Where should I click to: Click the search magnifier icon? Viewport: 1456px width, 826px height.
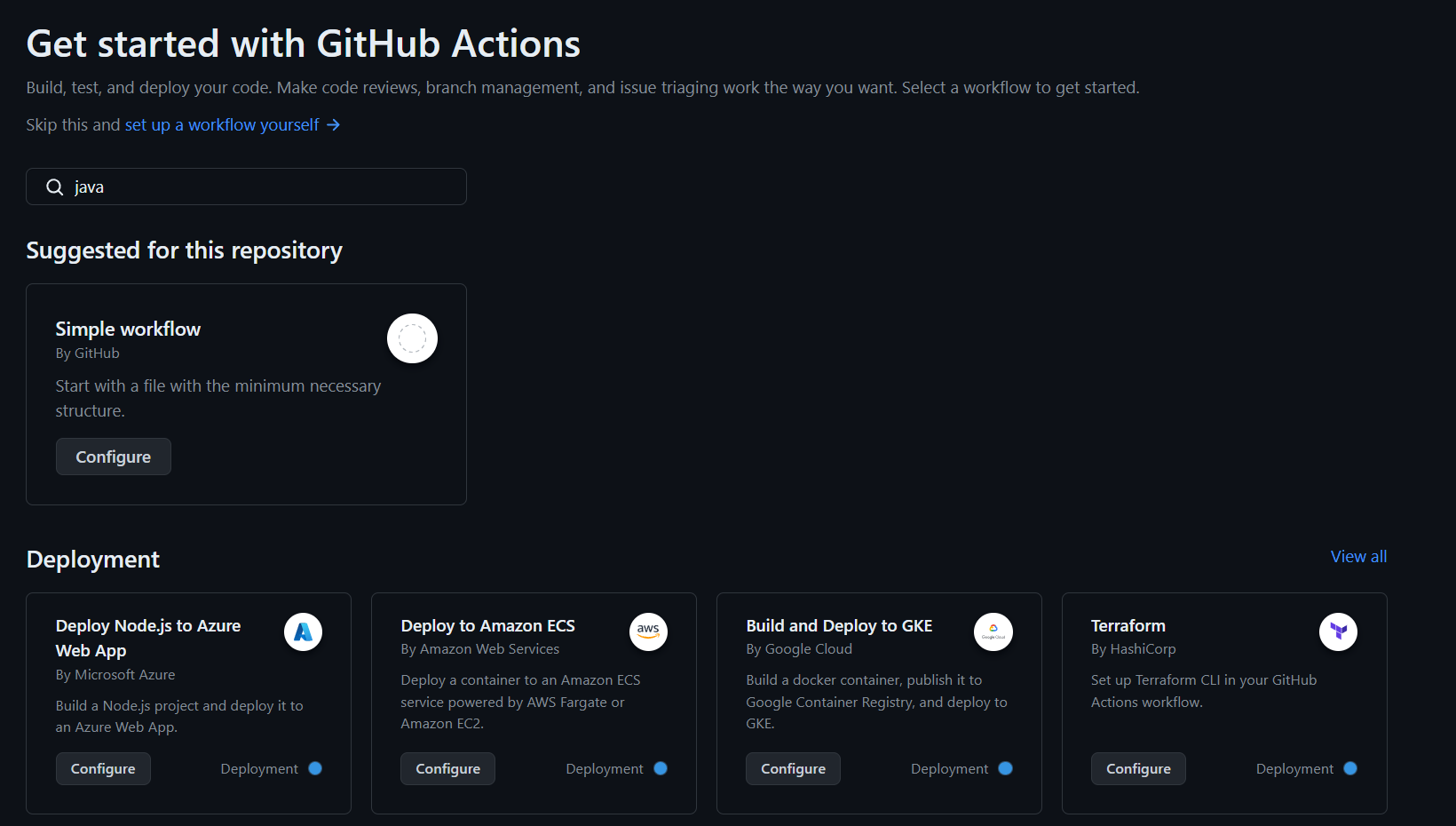54,187
